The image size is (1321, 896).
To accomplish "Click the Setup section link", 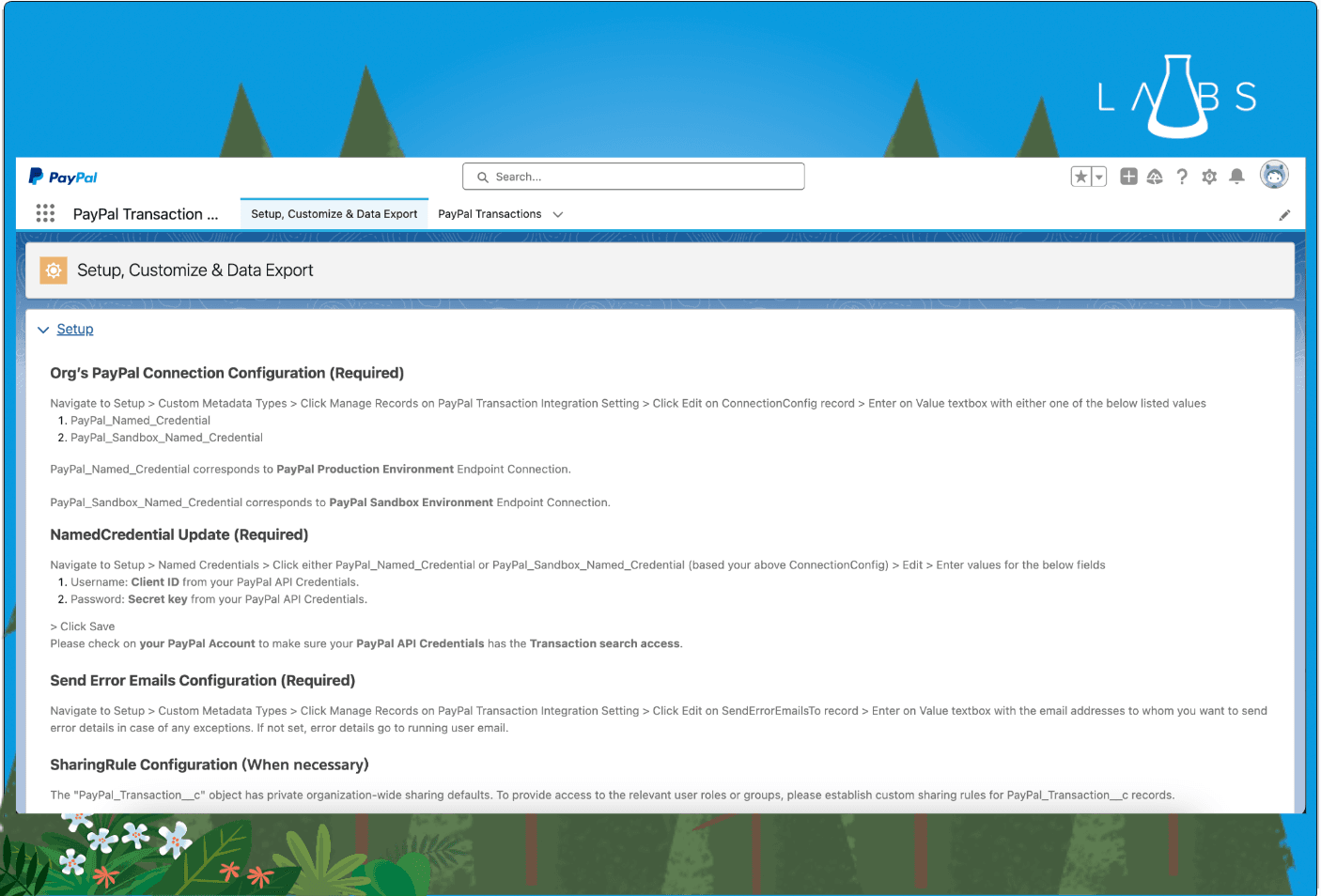I will tap(75, 329).
